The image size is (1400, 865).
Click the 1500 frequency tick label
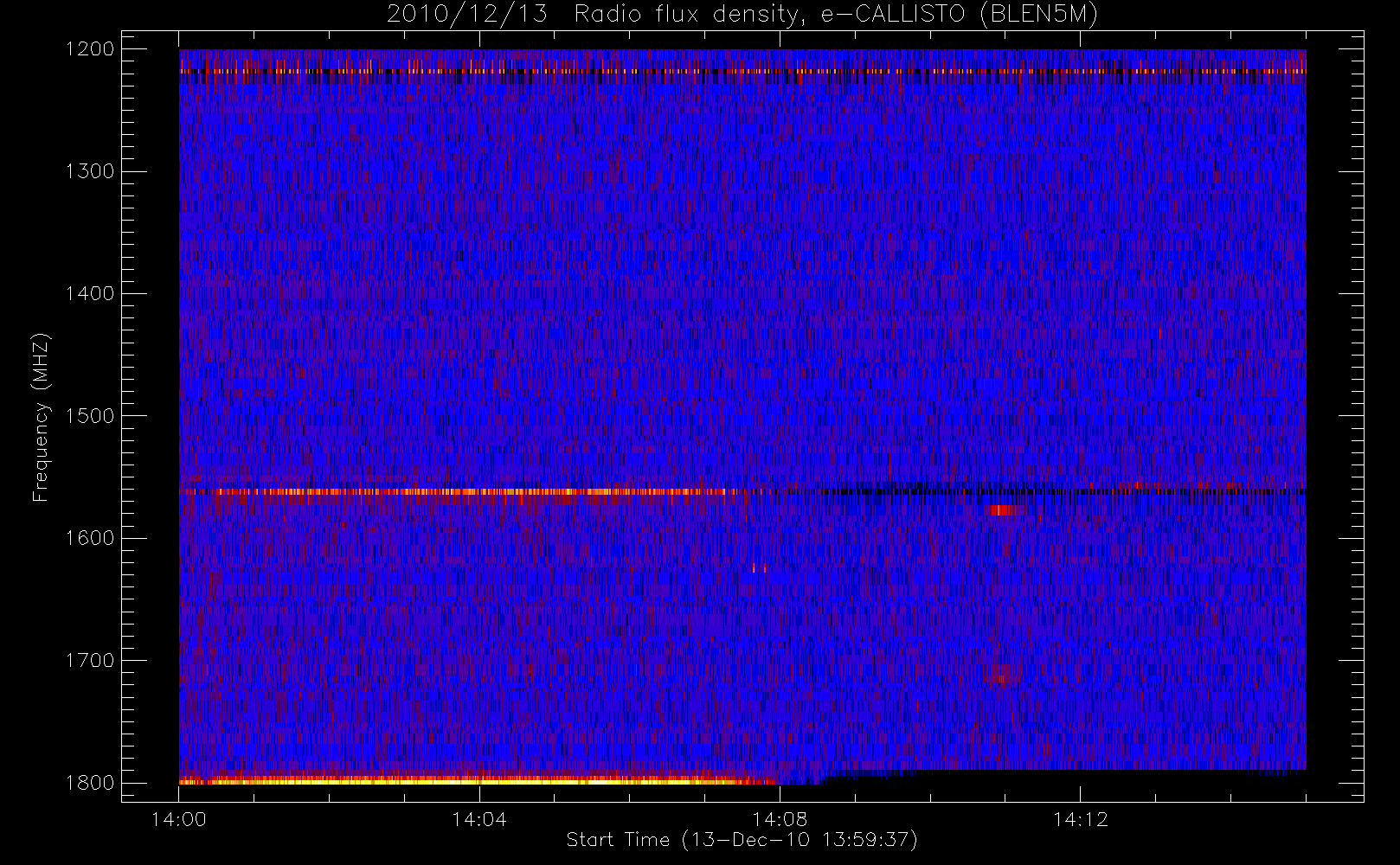click(x=90, y=416)
